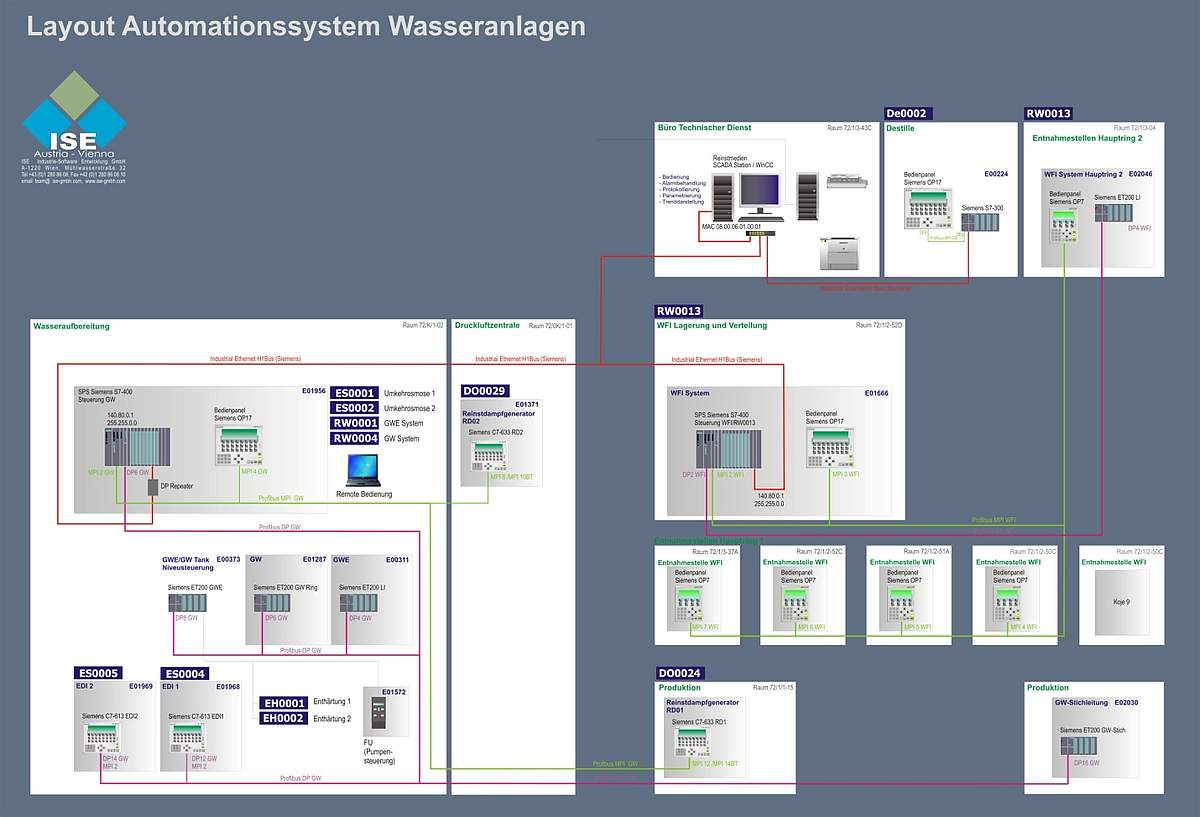This screenshot has height=817, width=1200.
Task: Click the RW0013 tag above Entnahmestellen Hauptring 2
Action: click(x=1049, y=114)
